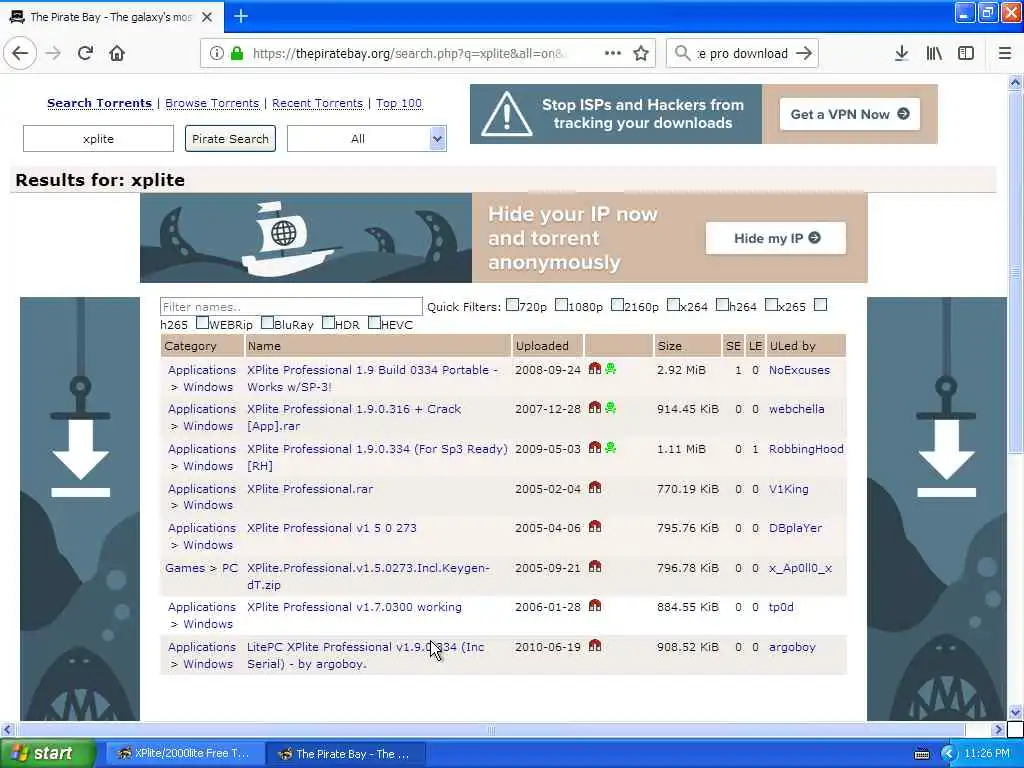The height and width of the screenshot is (768, 1024).
Task: Toggle the HDR filter checkbox
Action: coord(328,323)
